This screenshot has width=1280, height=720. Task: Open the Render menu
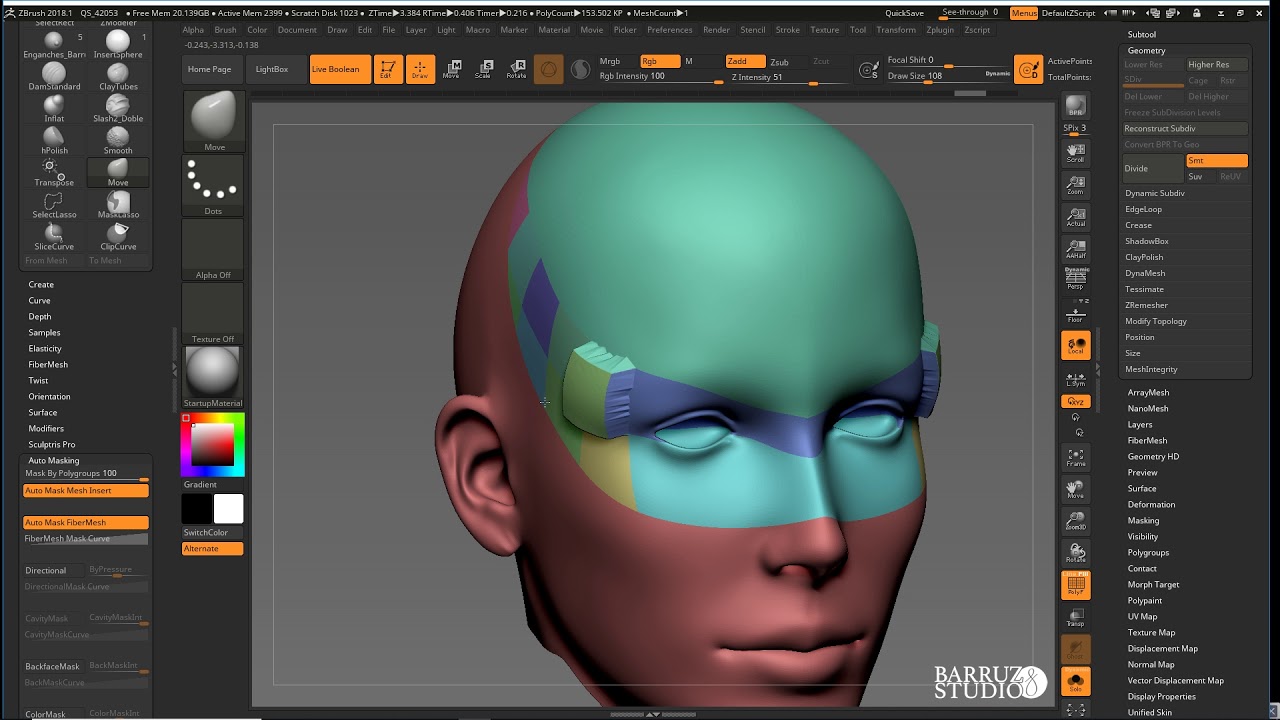pyautogui.click(x=716, y=30)
